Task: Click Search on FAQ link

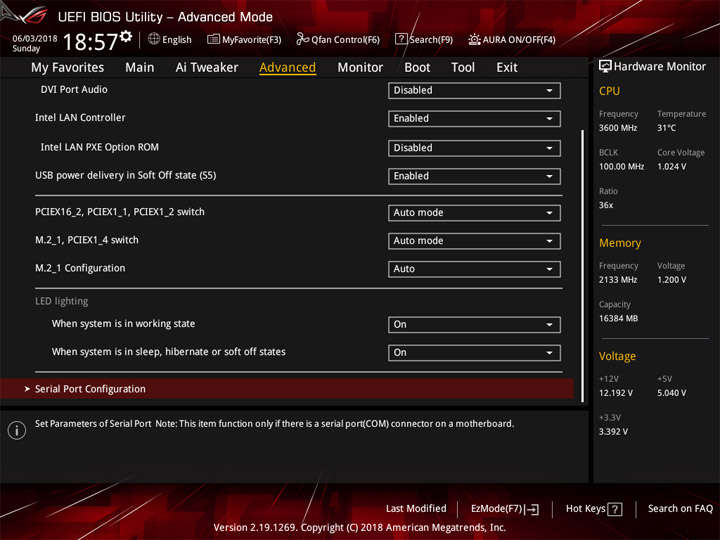Action: 680,509
